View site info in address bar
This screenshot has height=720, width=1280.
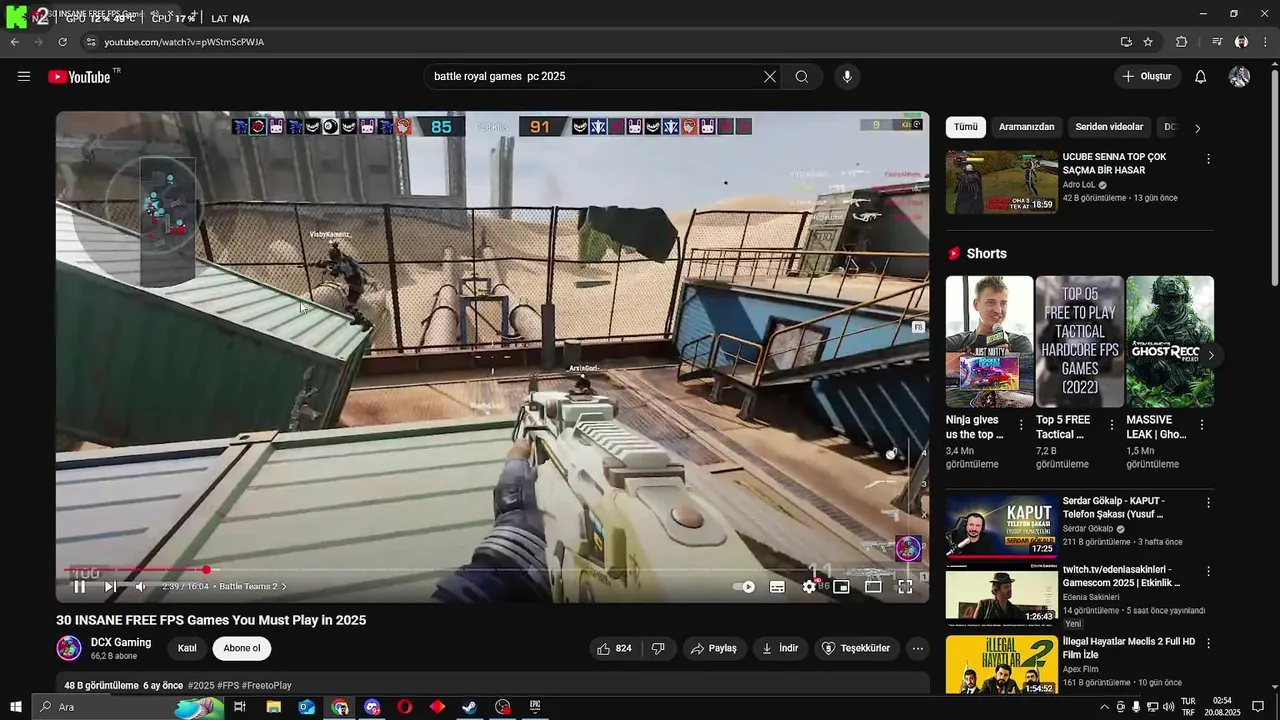90,42
